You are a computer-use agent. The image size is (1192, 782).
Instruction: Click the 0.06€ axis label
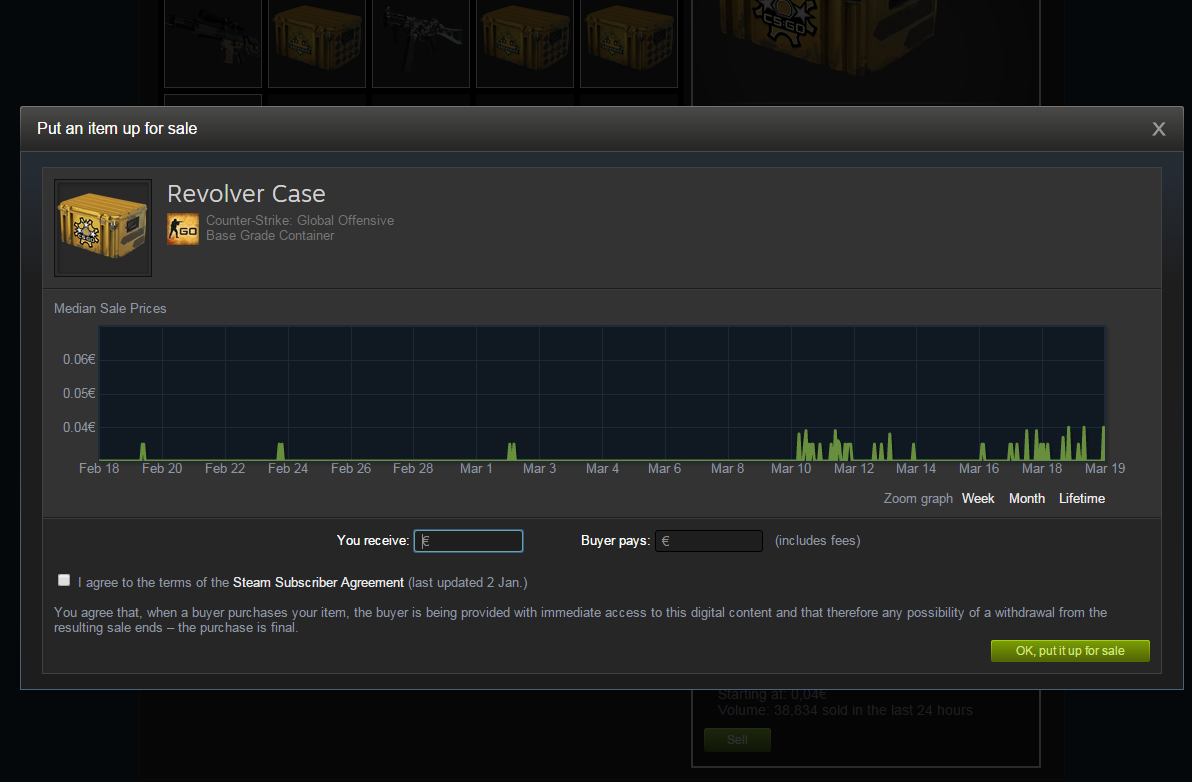pyautogui.click(x=79, y=359)
